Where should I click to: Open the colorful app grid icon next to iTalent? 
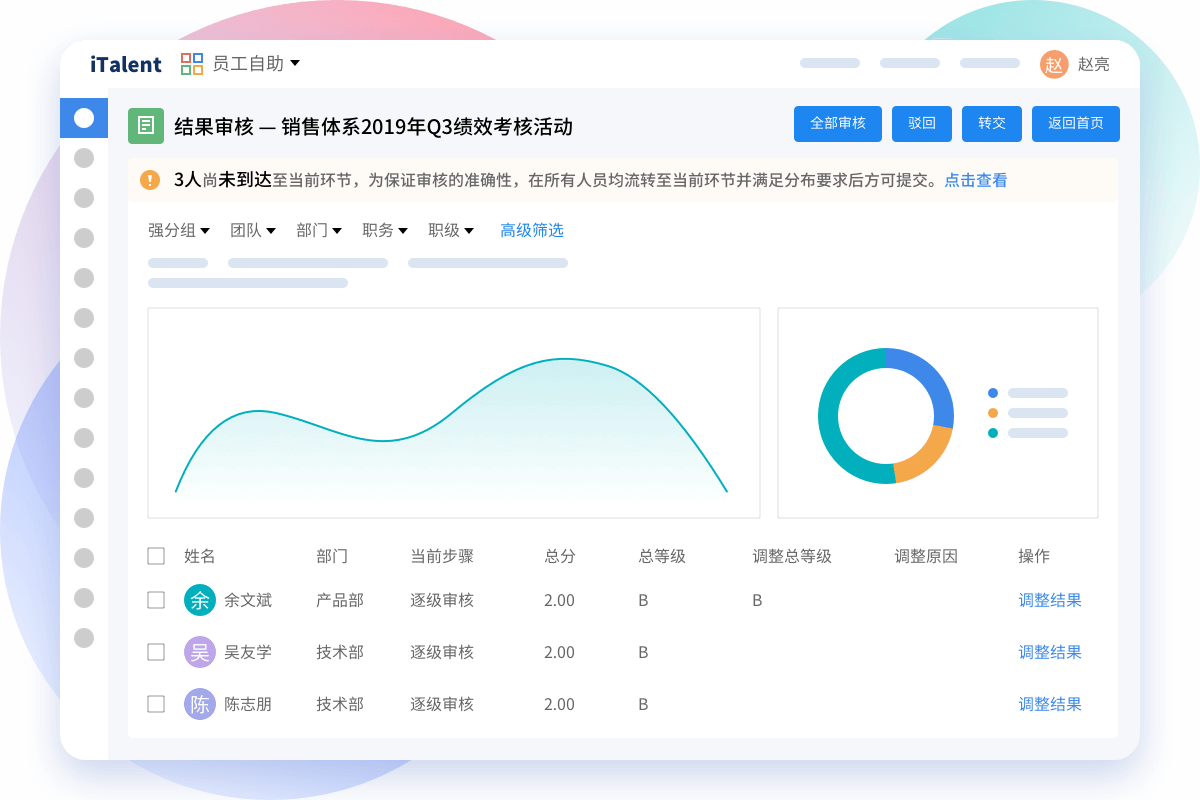tap(191, 63)
